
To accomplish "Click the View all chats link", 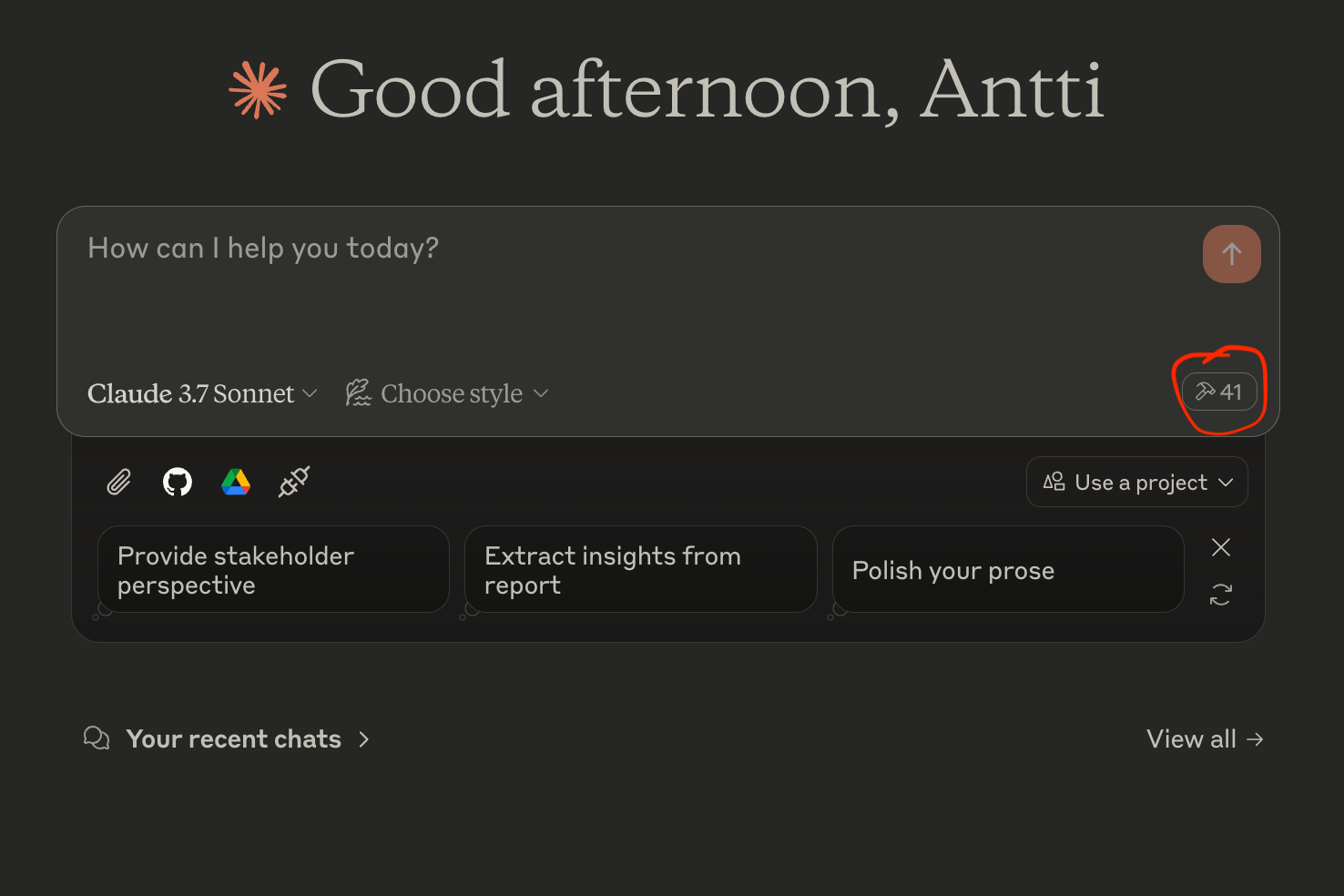I will (1204, 739).
